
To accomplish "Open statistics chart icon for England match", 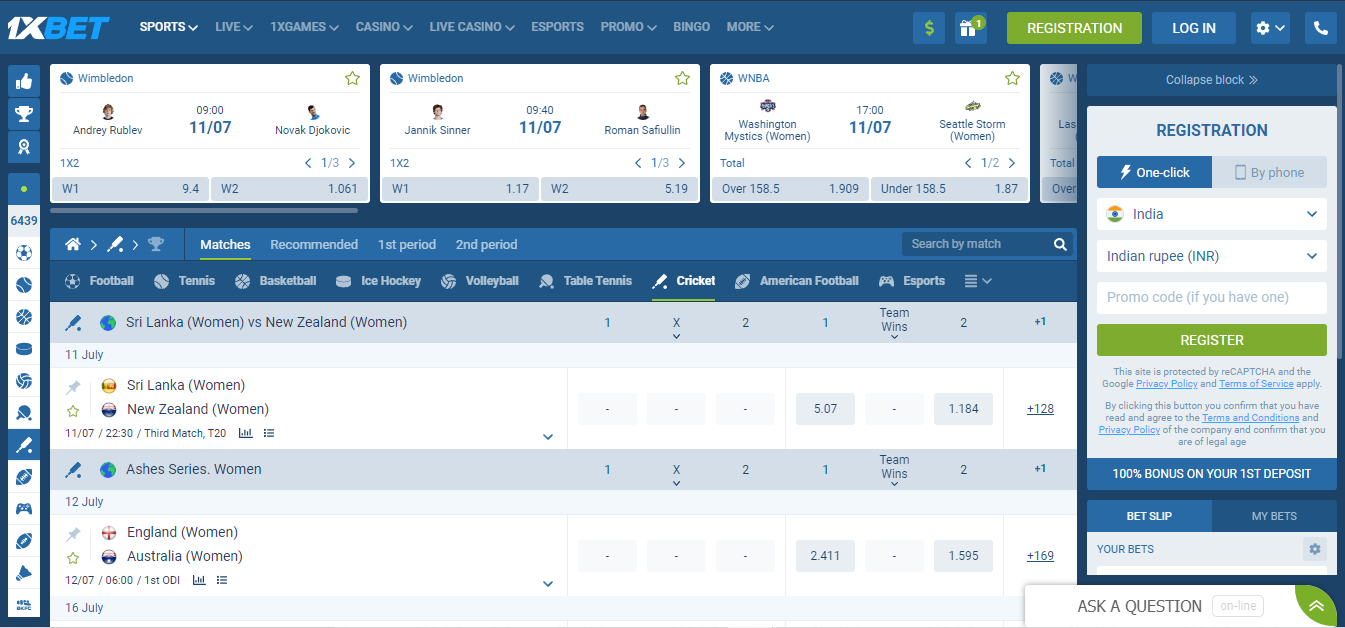I will 199,580.
